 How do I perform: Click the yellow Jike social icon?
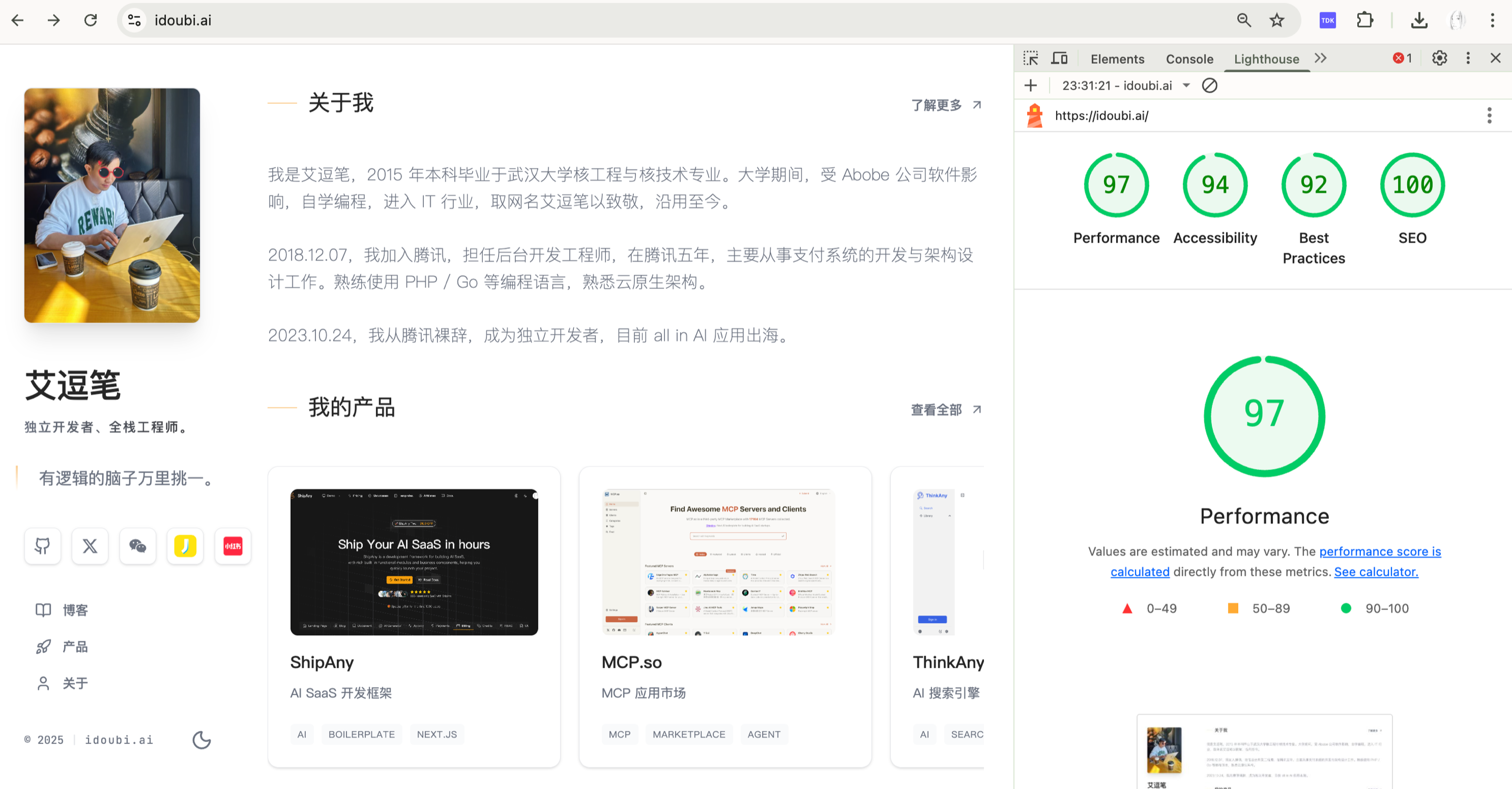click(185, 546)
